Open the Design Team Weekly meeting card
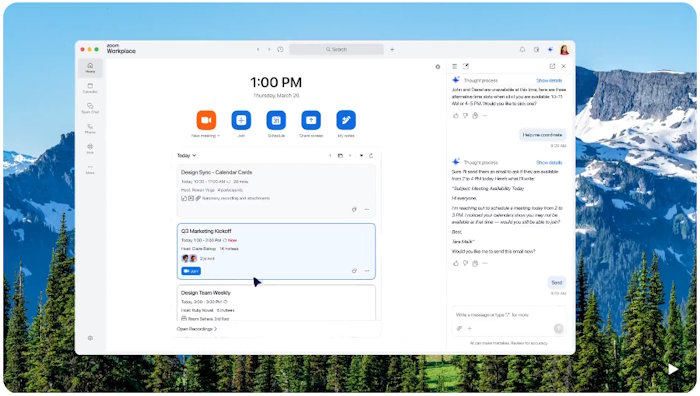 coord(276,303)
